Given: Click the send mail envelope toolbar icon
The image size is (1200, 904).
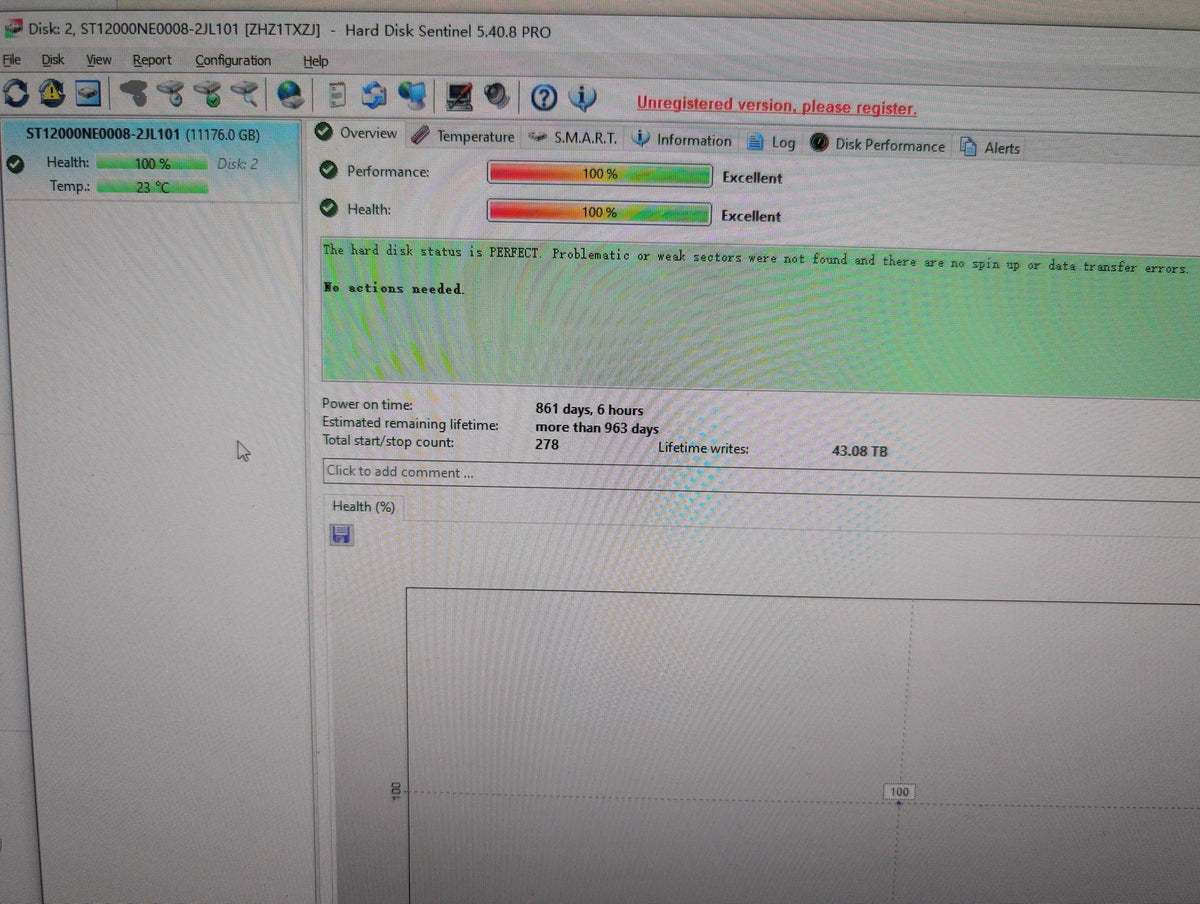Looking at the screenshot, I should tap(375, 95).
